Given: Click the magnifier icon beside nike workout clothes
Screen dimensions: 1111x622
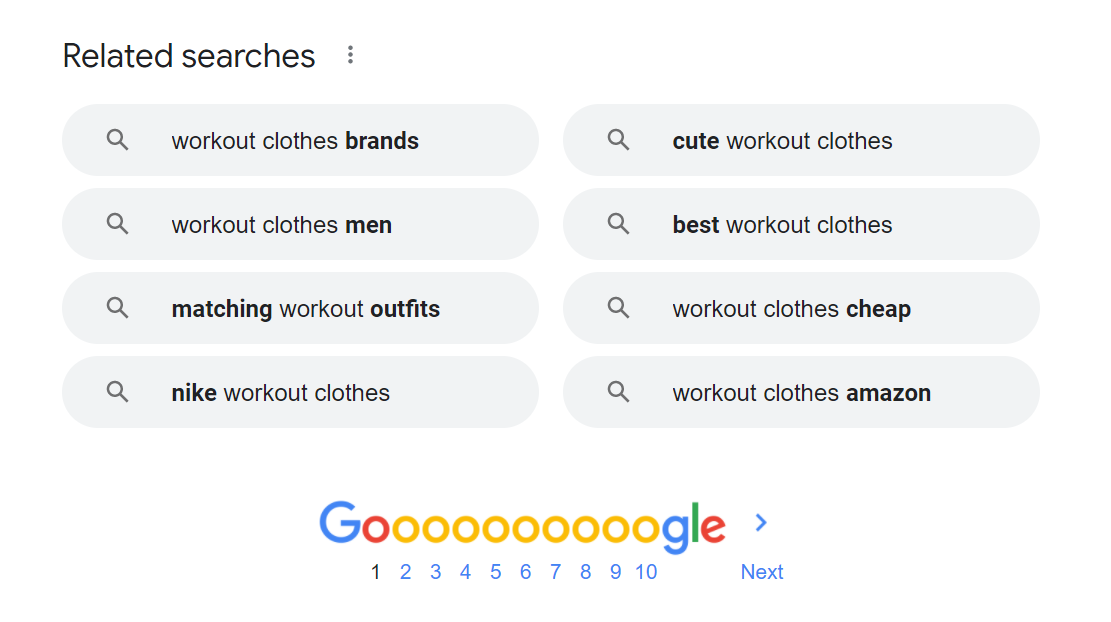Looking at the screenshot, I should point(117,392).
